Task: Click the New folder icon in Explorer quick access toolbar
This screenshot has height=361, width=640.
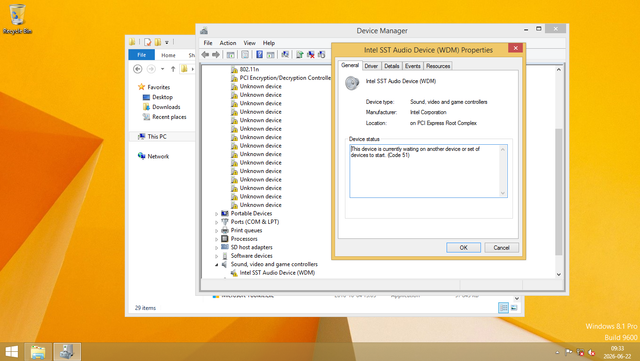Action: (158, 42)
